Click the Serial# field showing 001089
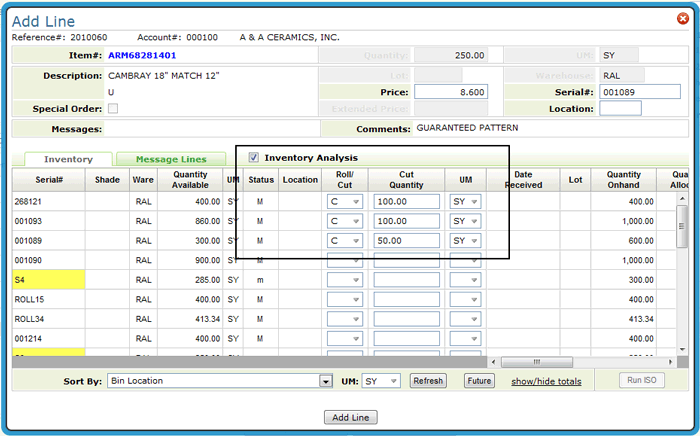 click(640, 92)
